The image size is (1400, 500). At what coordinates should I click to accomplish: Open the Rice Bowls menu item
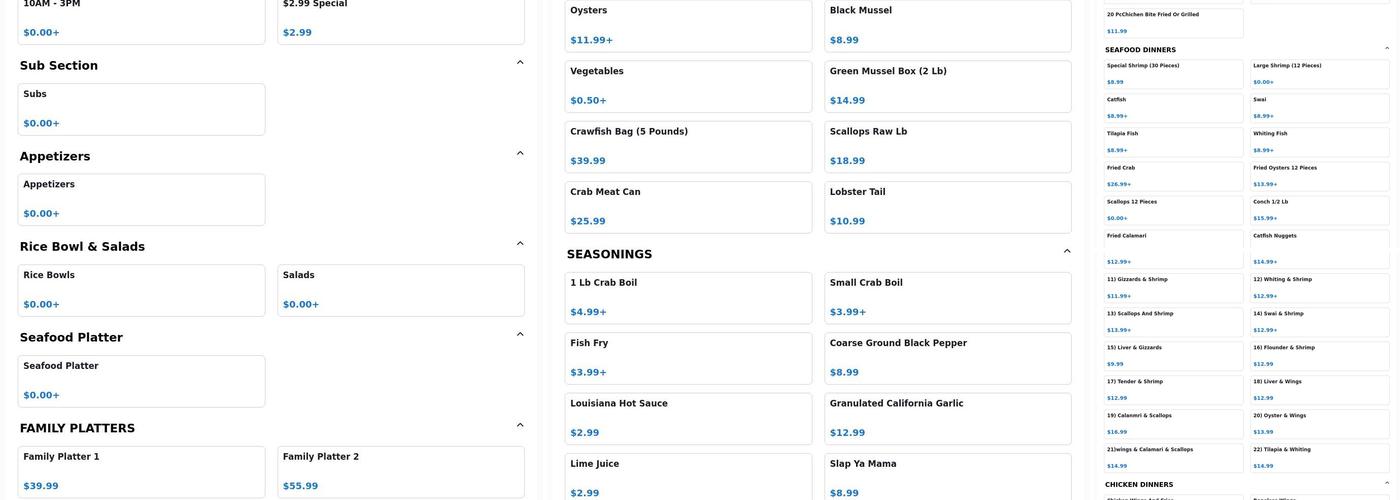tap(141, 290)
